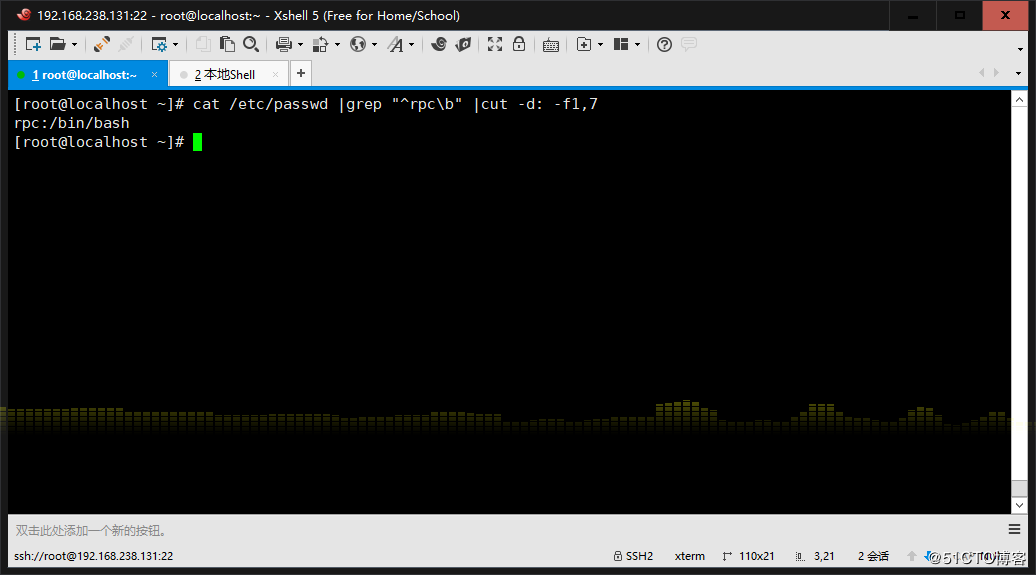Click the Find magnifier icon in the toolbar

[251, 44]
